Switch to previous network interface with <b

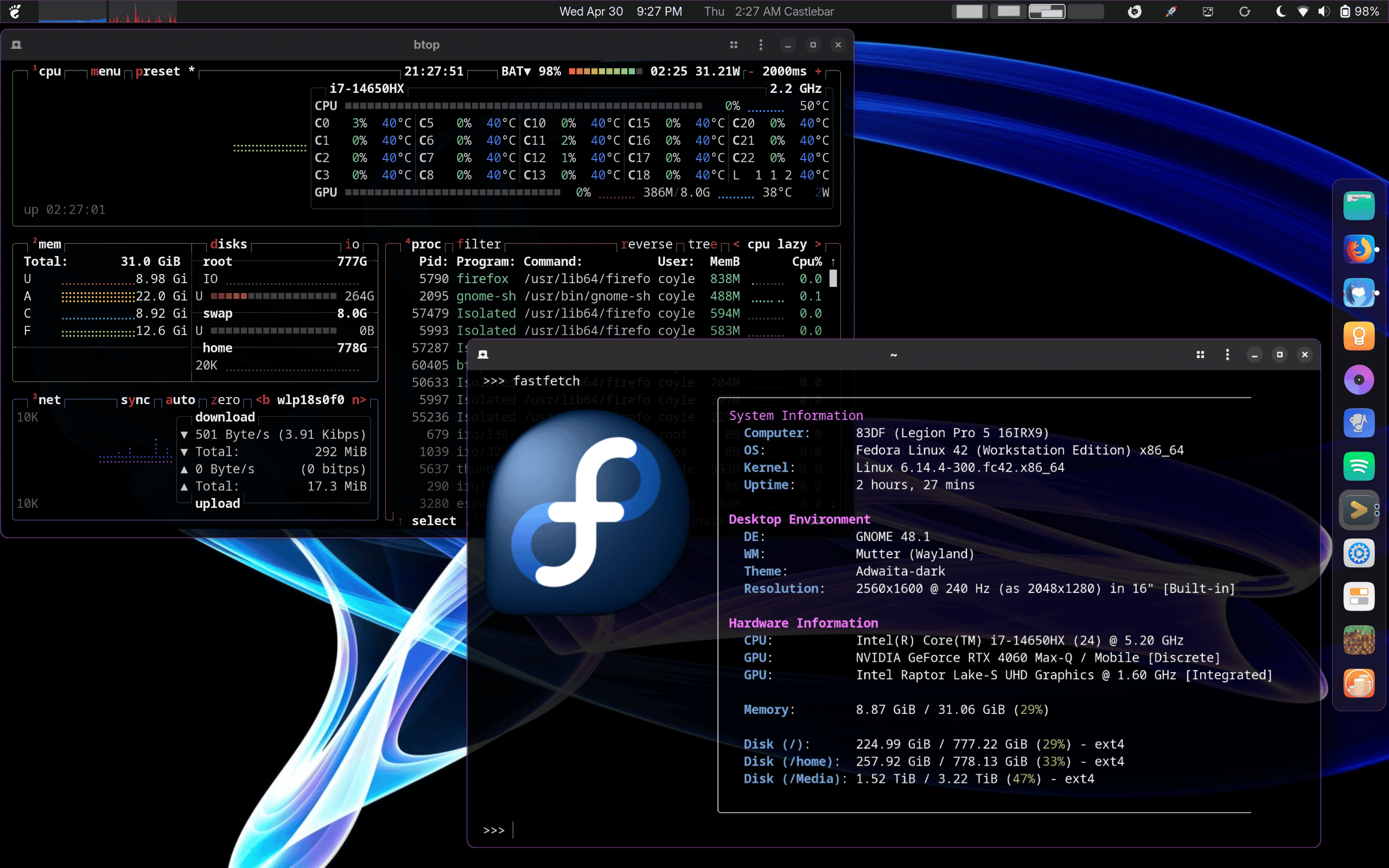(x=263, y=400)
